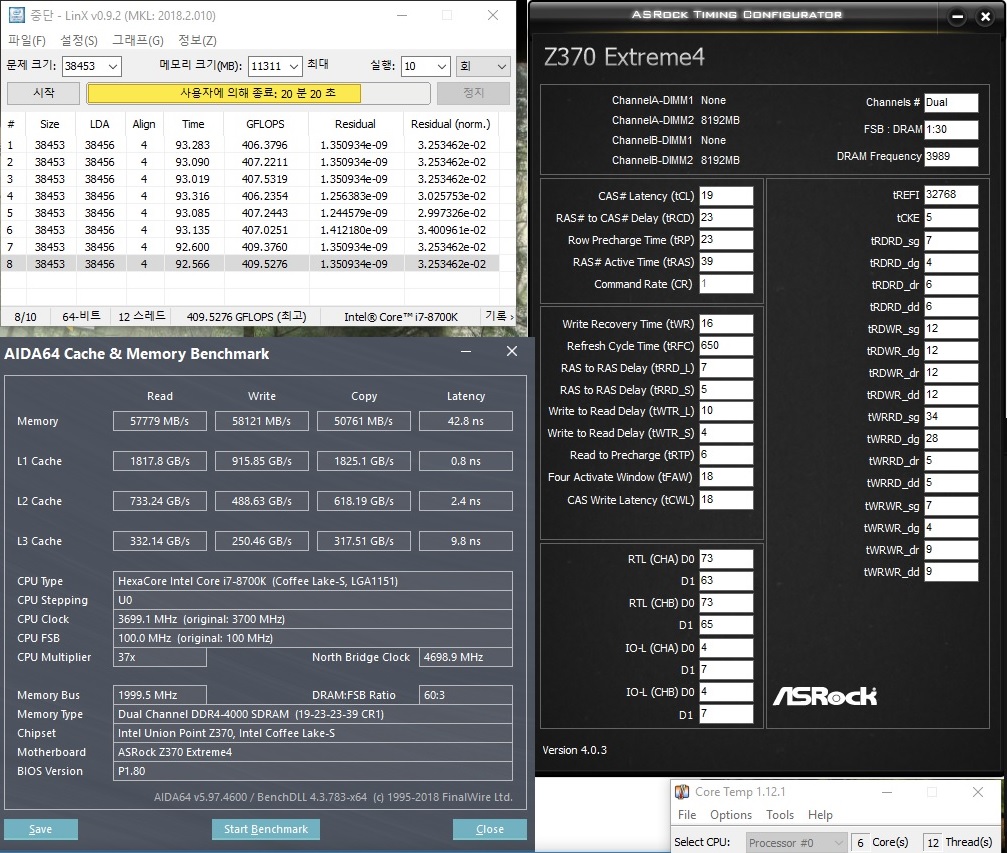Select LinX result row 1 with 406.3796 GFLOPS
This screenshot has height=853, width=1007.
tap(249, 145)
